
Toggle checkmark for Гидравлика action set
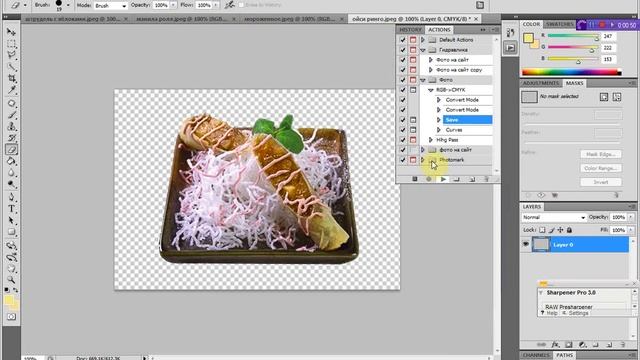402,50
